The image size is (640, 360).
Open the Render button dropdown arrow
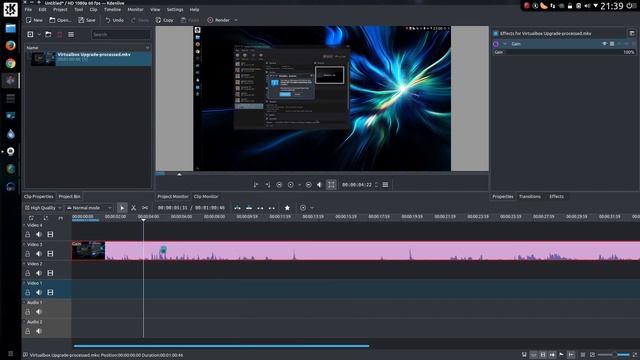click(x=236, y=20)
